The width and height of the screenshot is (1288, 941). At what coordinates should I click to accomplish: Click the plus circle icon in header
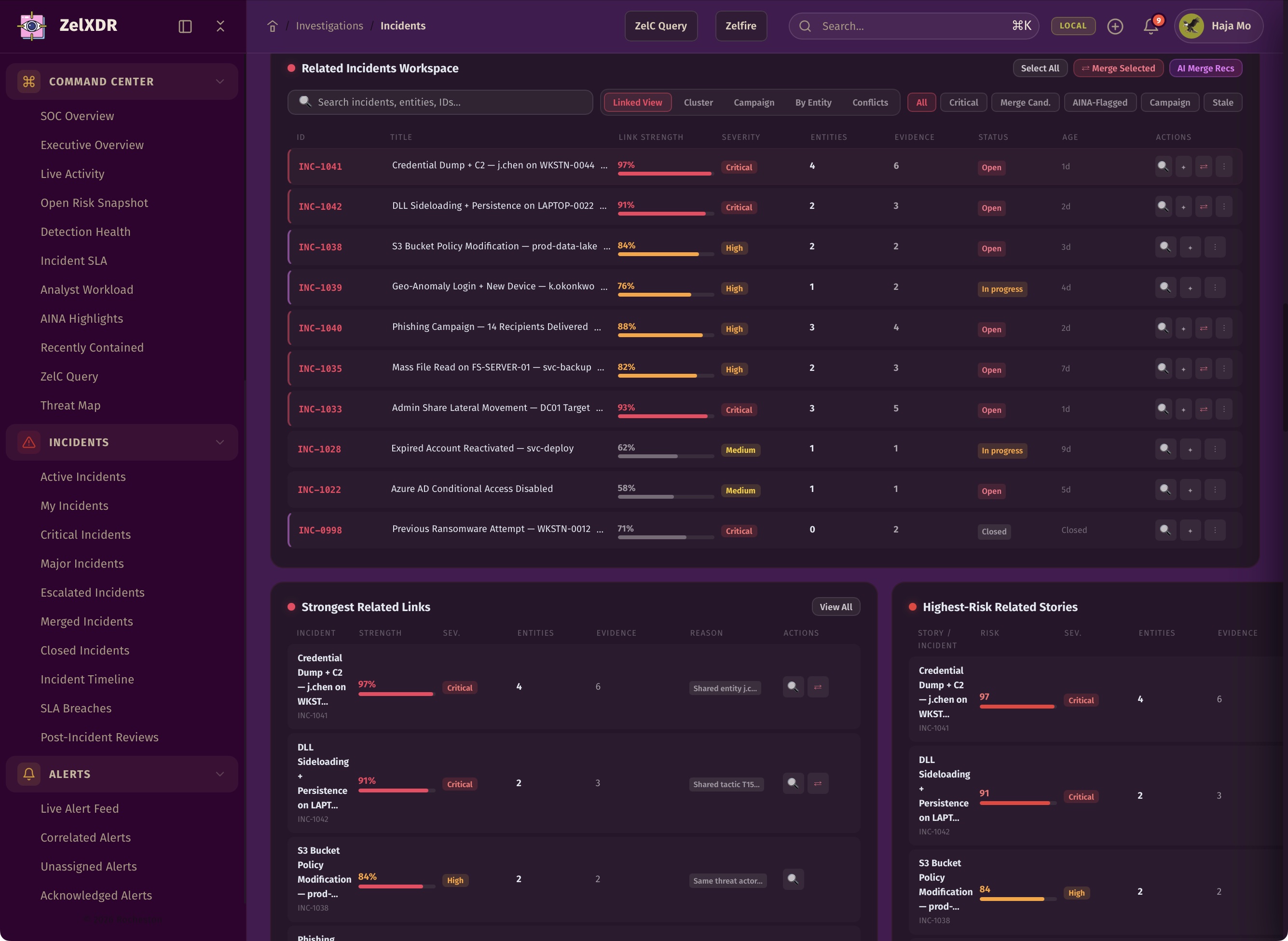point(1115,26)
